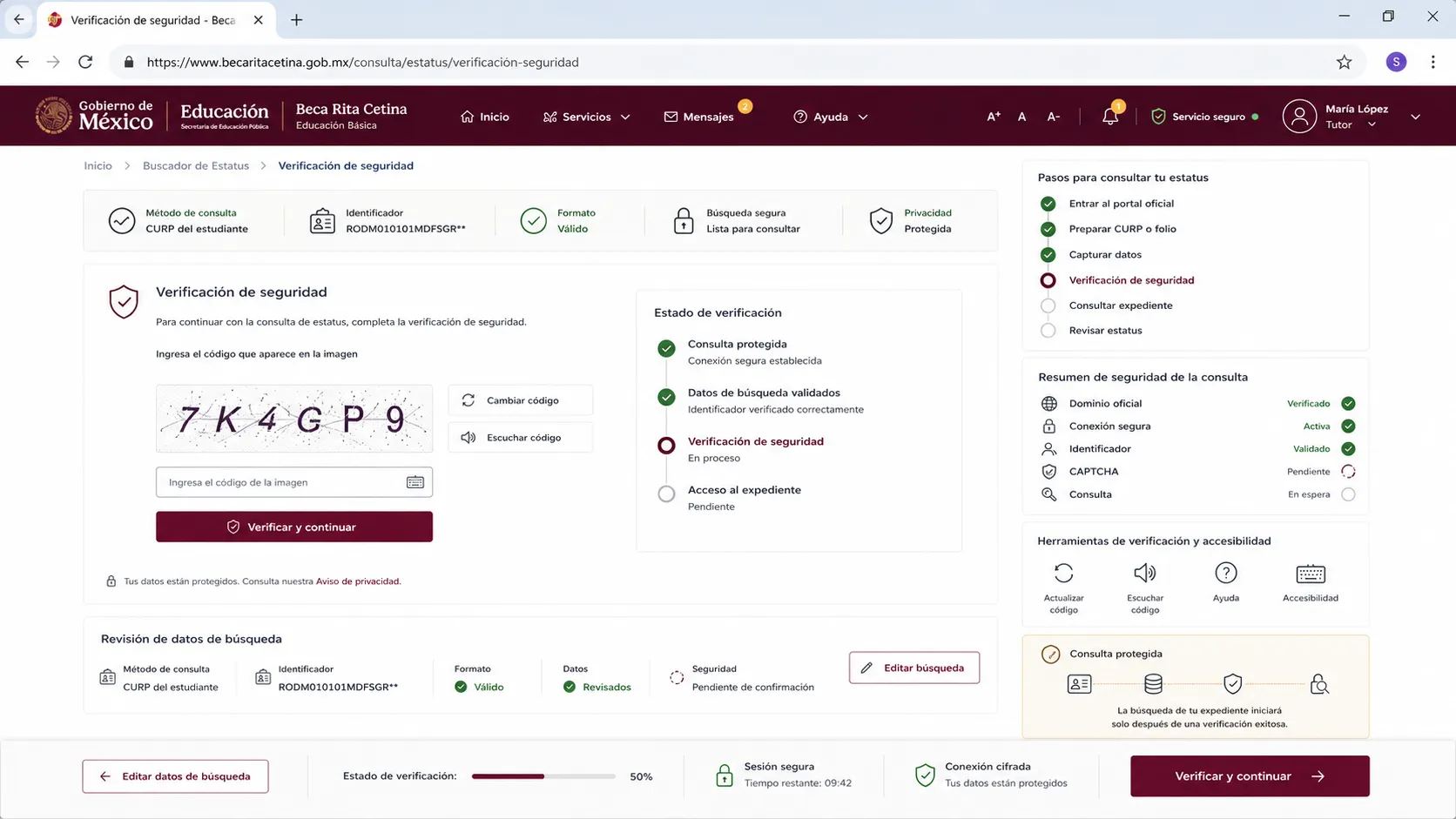The height and width of the screenshot is (819, 1456).
Task: Bookmark this page with the star icon
Action: point(1344,62)
